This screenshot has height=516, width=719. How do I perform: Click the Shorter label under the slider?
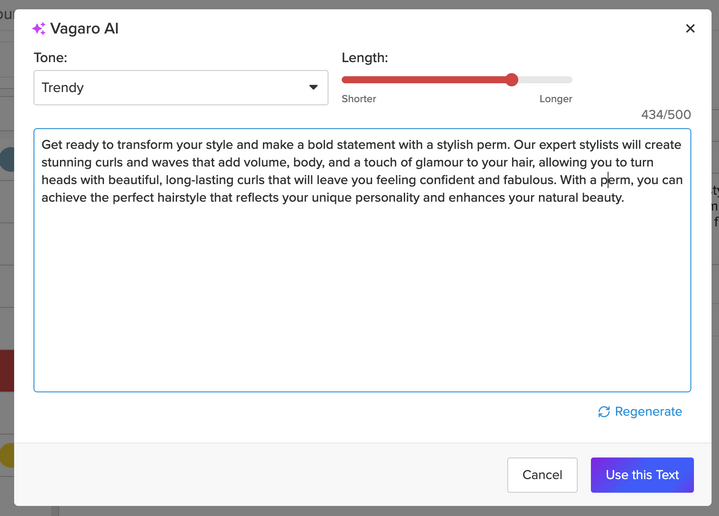point(359,99)
